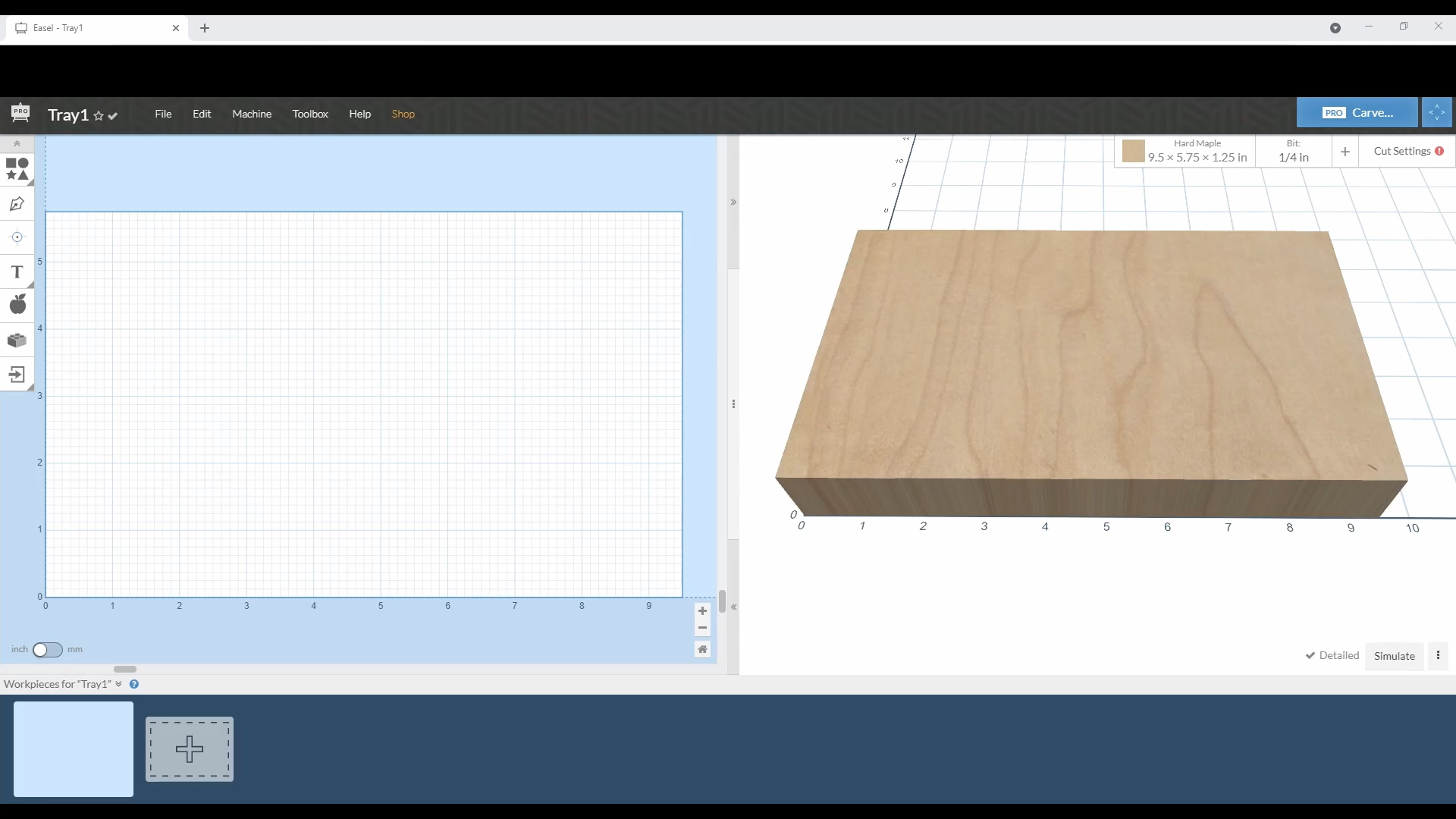Open Easel Apps with the lego brick icon
Image resolution: width=1456 pixels, height=819 pixels.
[x=17, y=340]
